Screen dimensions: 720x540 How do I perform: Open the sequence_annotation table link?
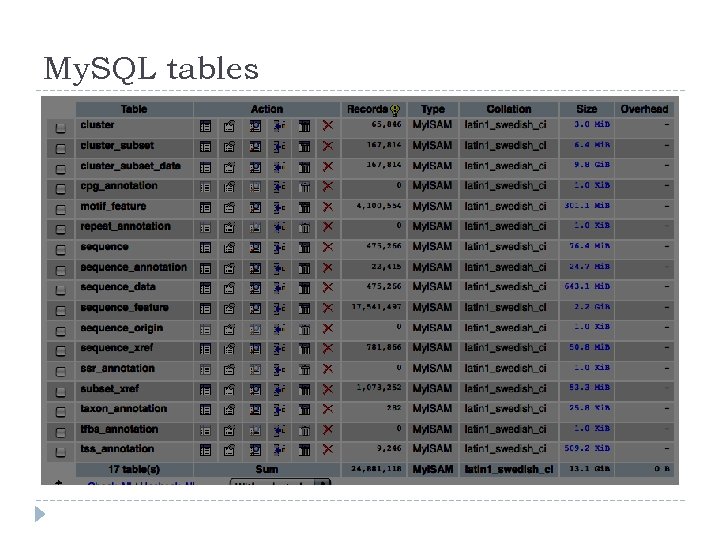tap(134, 267)
